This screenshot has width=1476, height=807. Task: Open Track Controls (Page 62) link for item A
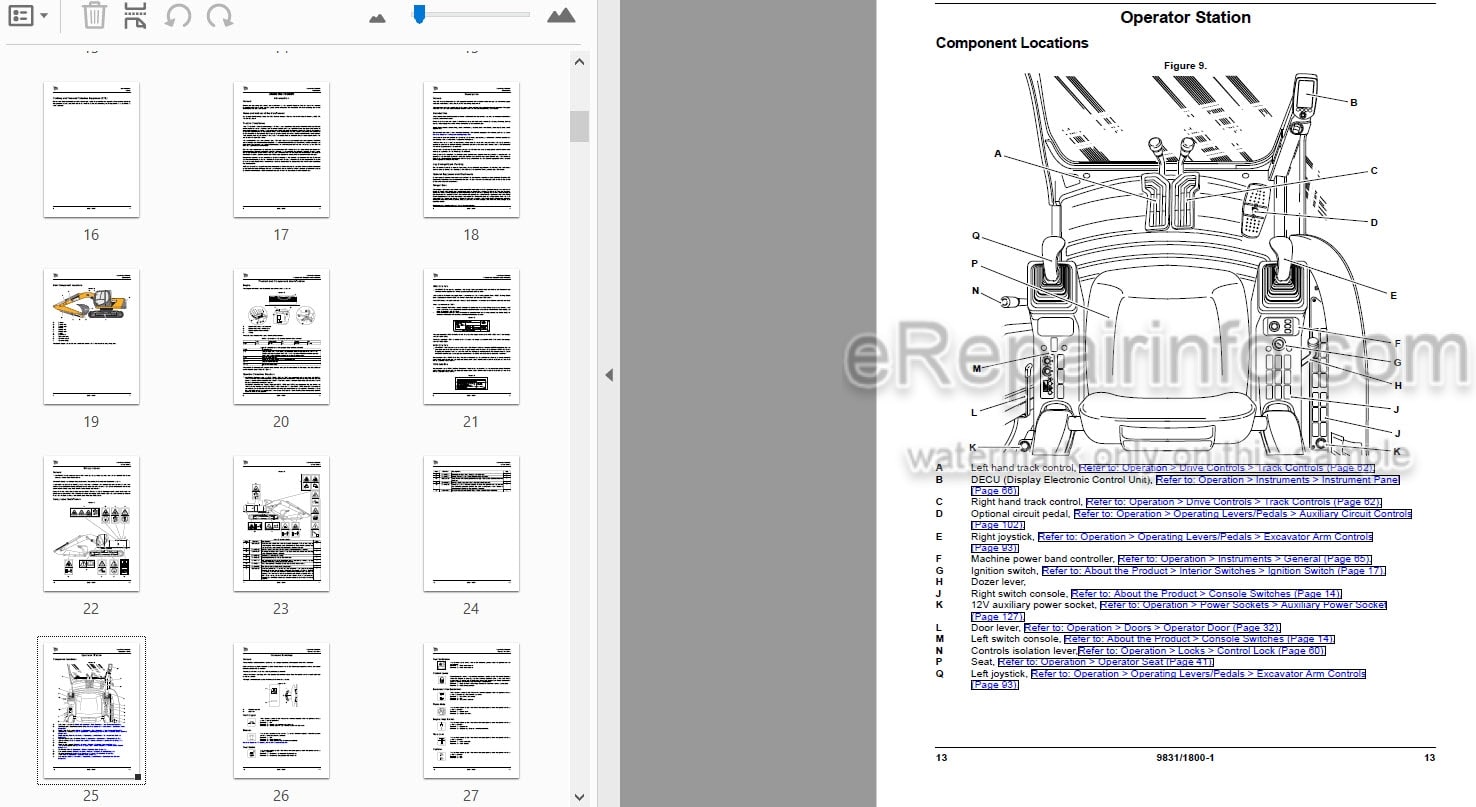pos(1227,468)
